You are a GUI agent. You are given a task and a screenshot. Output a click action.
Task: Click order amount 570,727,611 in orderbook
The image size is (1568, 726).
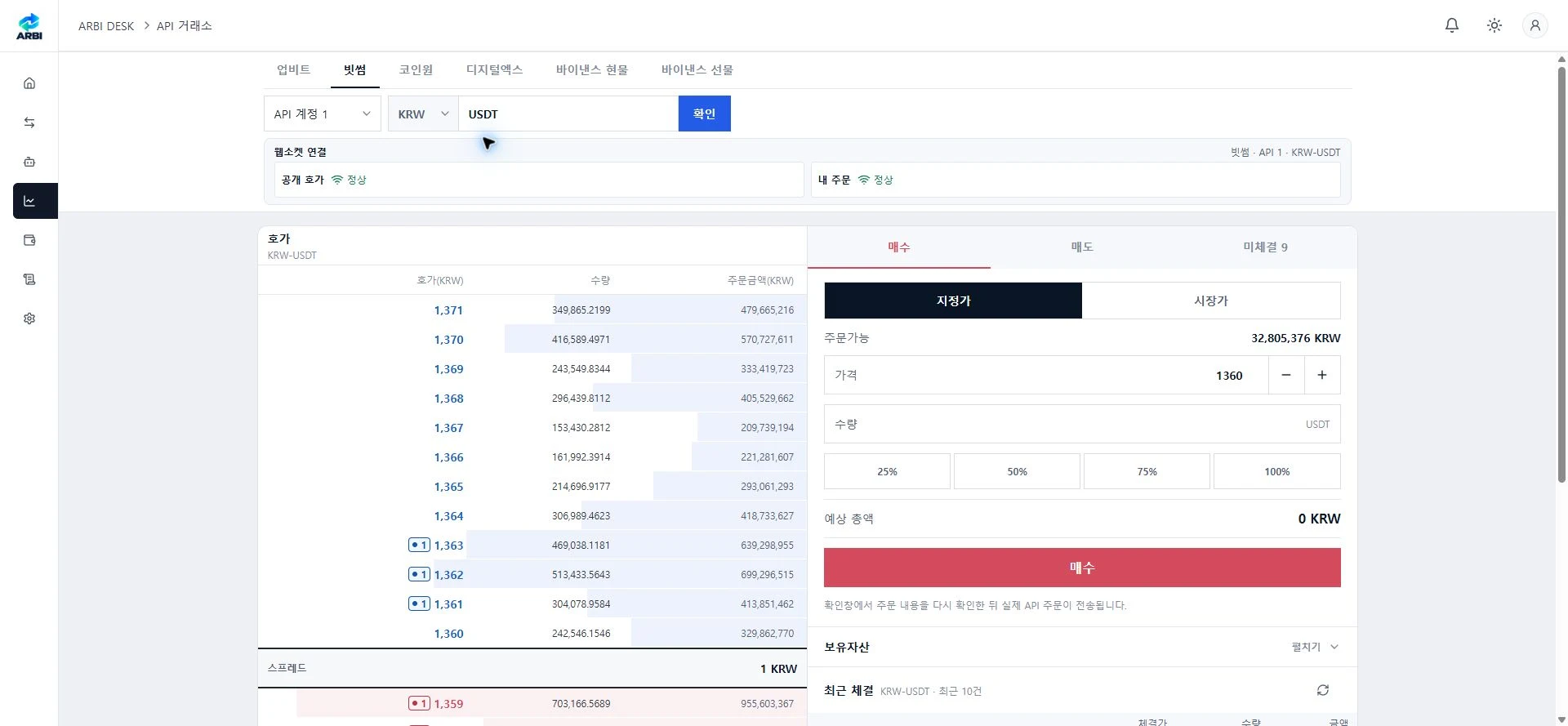coord(767,340)
